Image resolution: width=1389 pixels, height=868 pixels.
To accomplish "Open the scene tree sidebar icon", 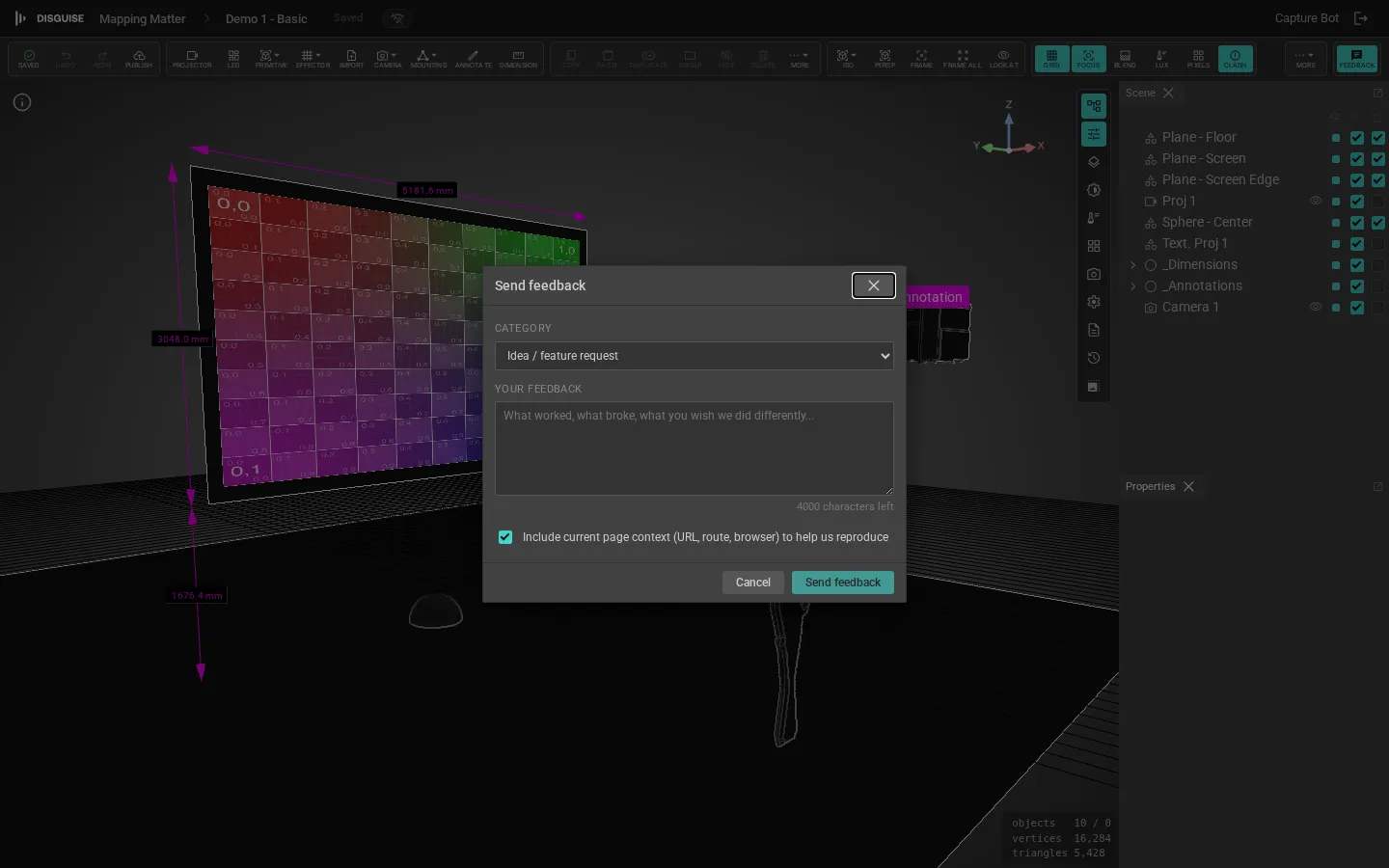I will click(1094, 106).
